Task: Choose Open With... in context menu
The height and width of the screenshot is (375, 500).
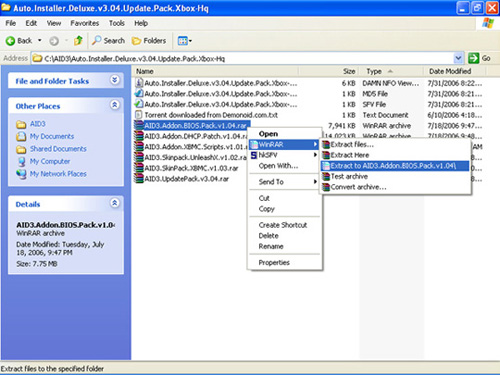Action: click(285, 166)
